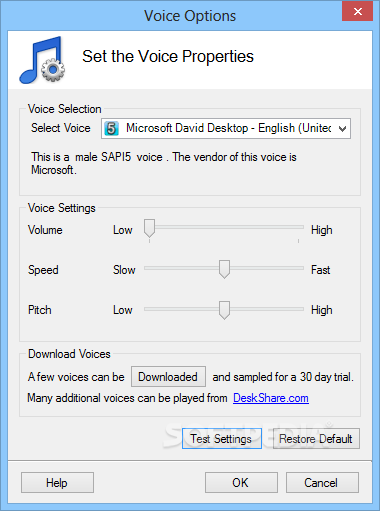Click the Test Settings button
This screenshot has width=380, height=511.
click(x=222, y=439)
